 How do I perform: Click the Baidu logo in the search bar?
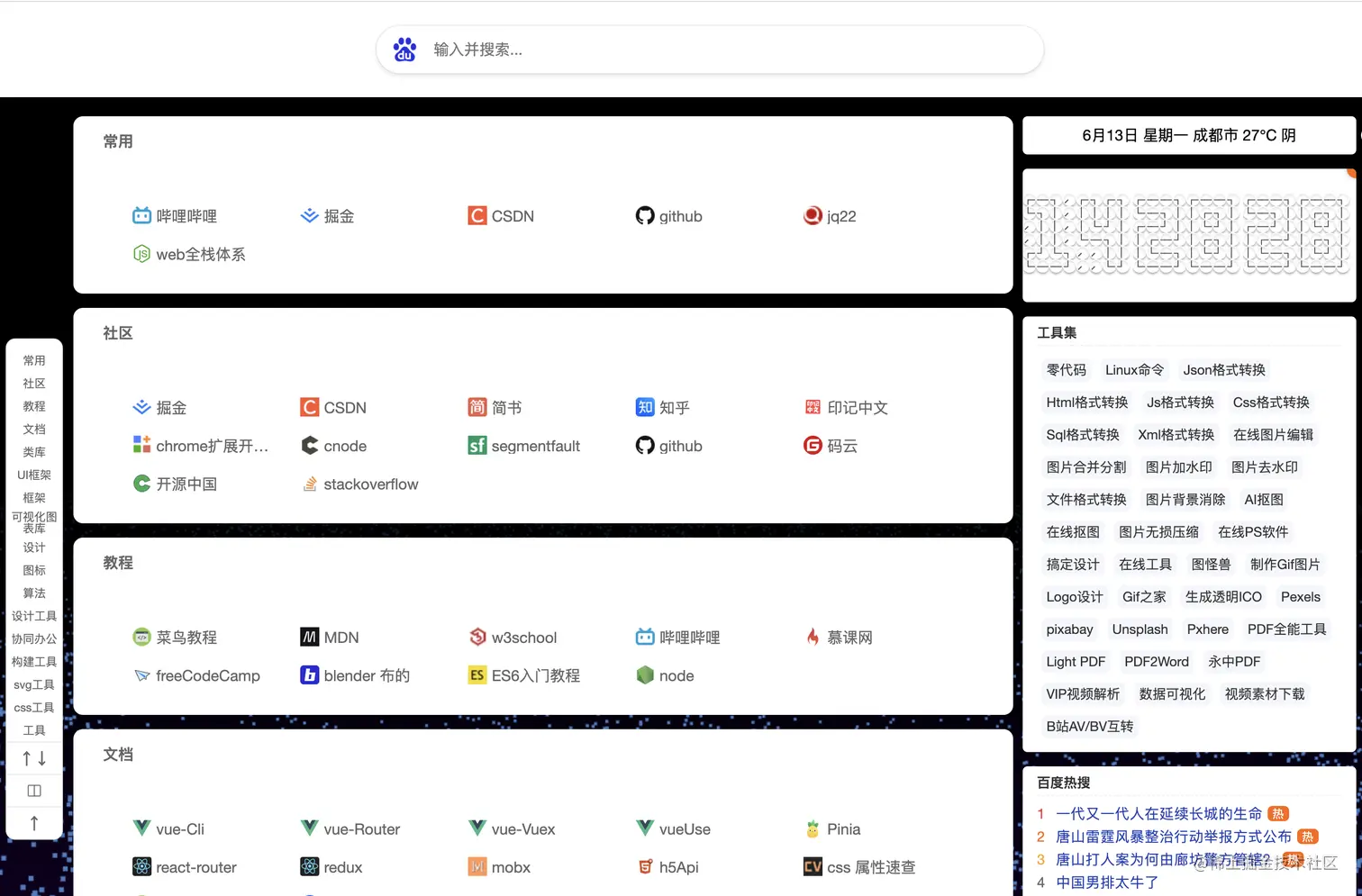404,50
